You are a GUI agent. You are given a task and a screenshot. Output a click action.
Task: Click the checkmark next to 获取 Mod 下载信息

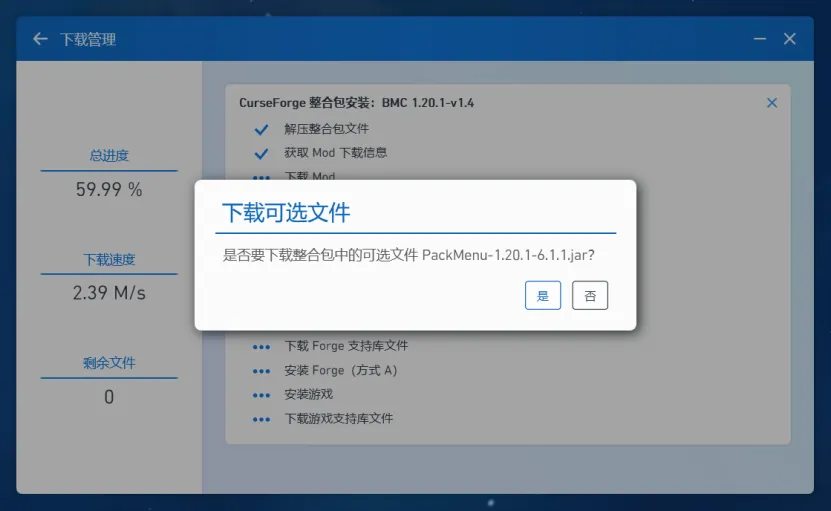pos(261,154)
